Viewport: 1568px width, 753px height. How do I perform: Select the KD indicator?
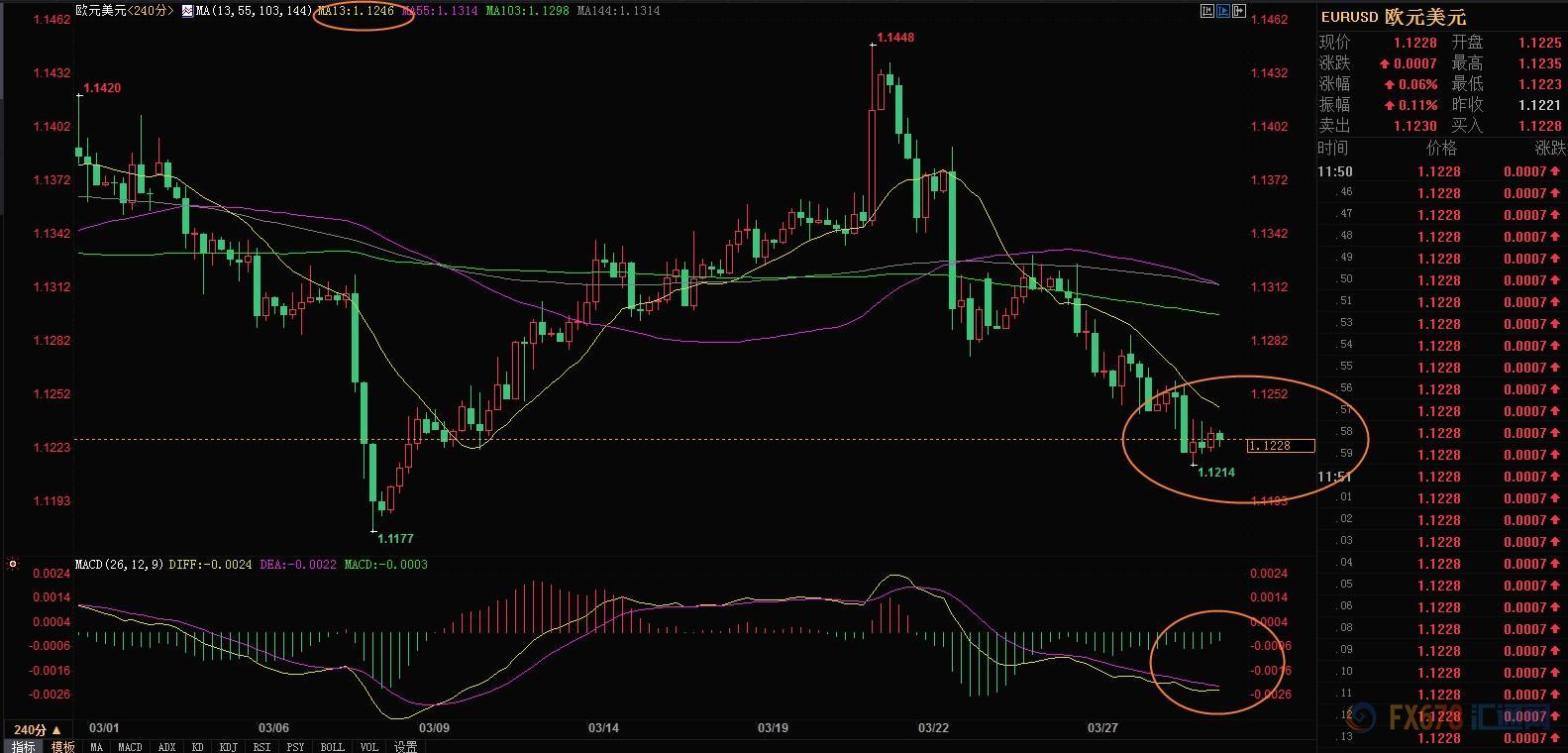(x=197, y=747)
